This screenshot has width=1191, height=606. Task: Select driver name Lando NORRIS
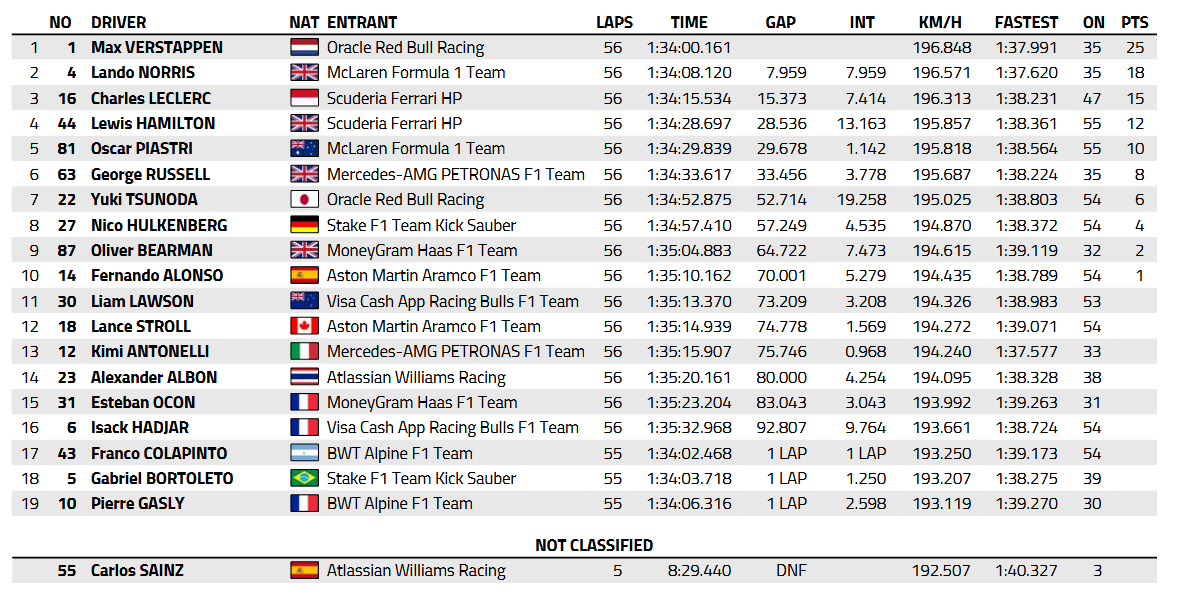(x=143, y=72)
